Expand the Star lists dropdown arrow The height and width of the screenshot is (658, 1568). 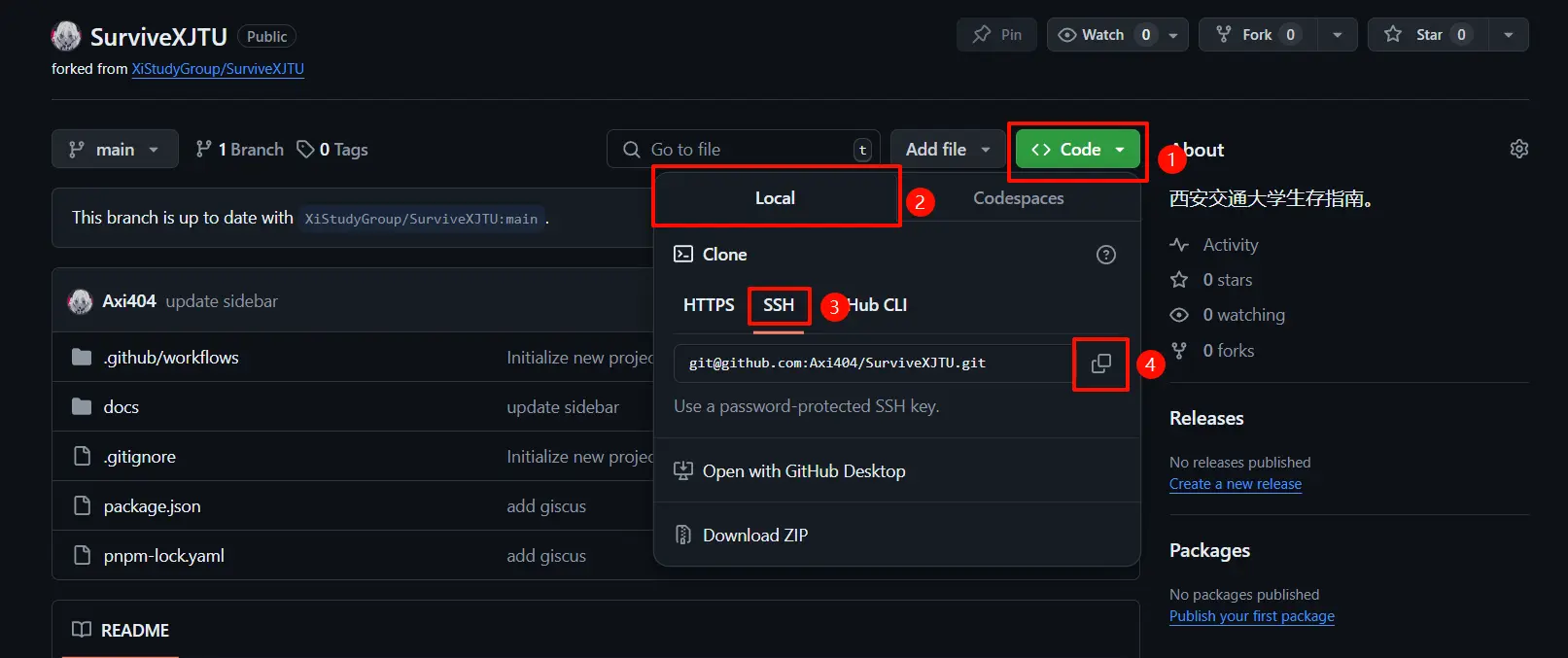pyautogui.click(x=1508, y=35)
